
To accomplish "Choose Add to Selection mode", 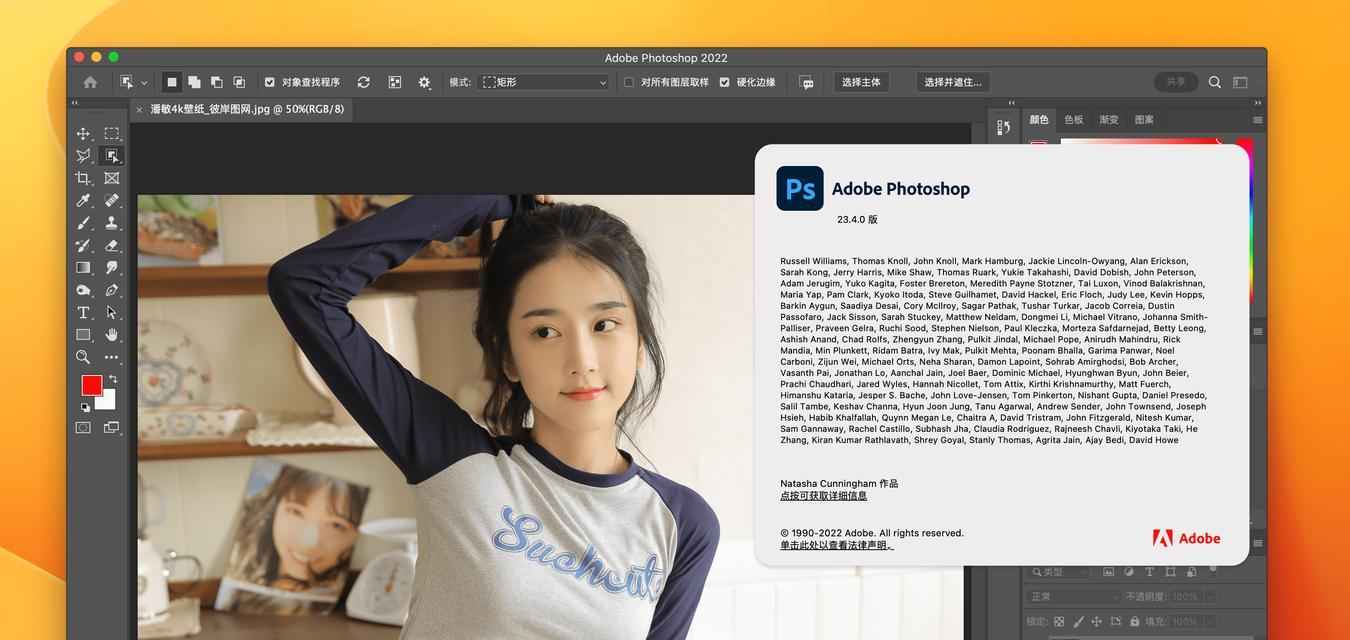I will coord(194,82).
